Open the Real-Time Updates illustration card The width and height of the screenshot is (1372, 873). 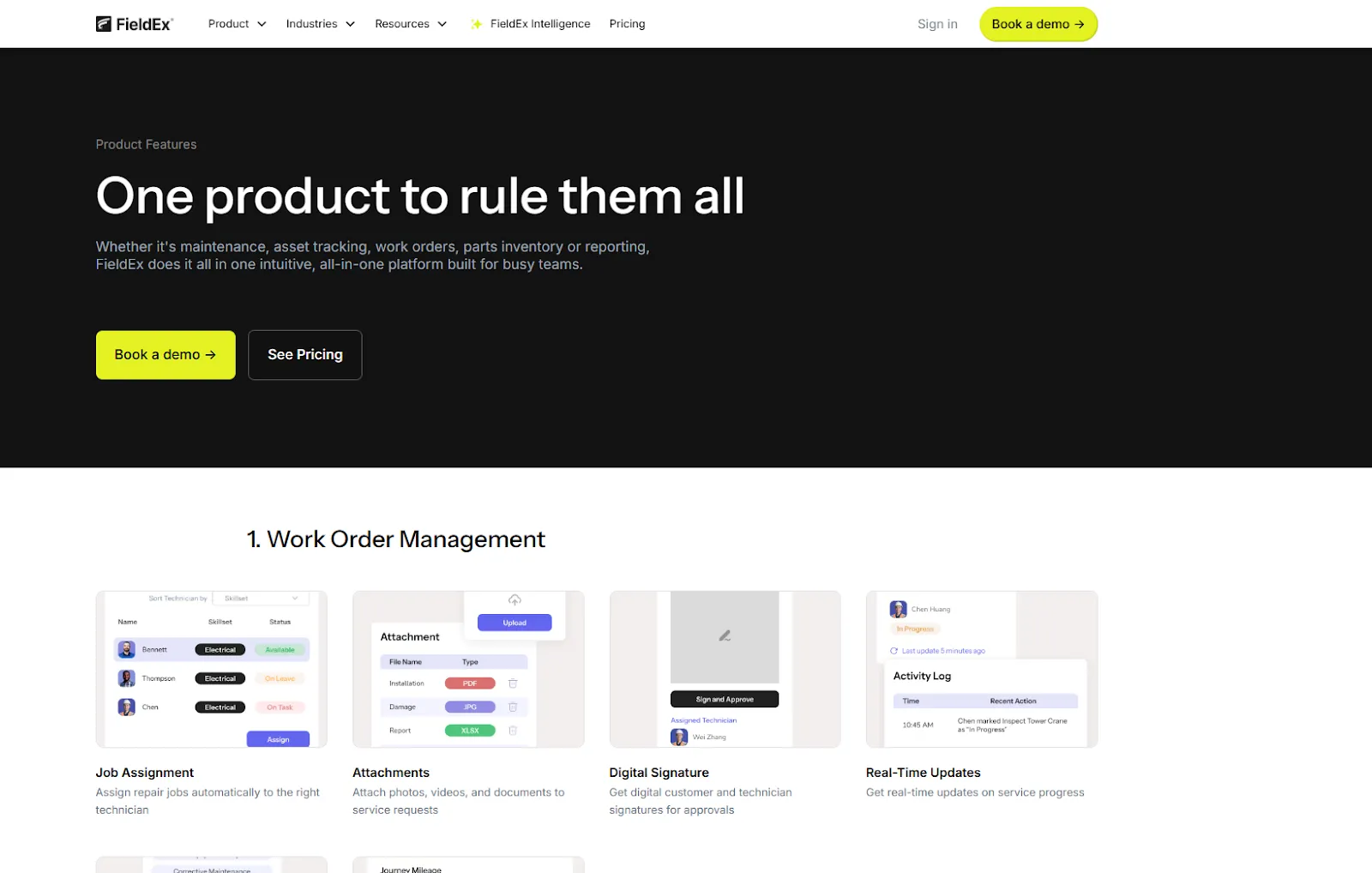tap(982, 669)
